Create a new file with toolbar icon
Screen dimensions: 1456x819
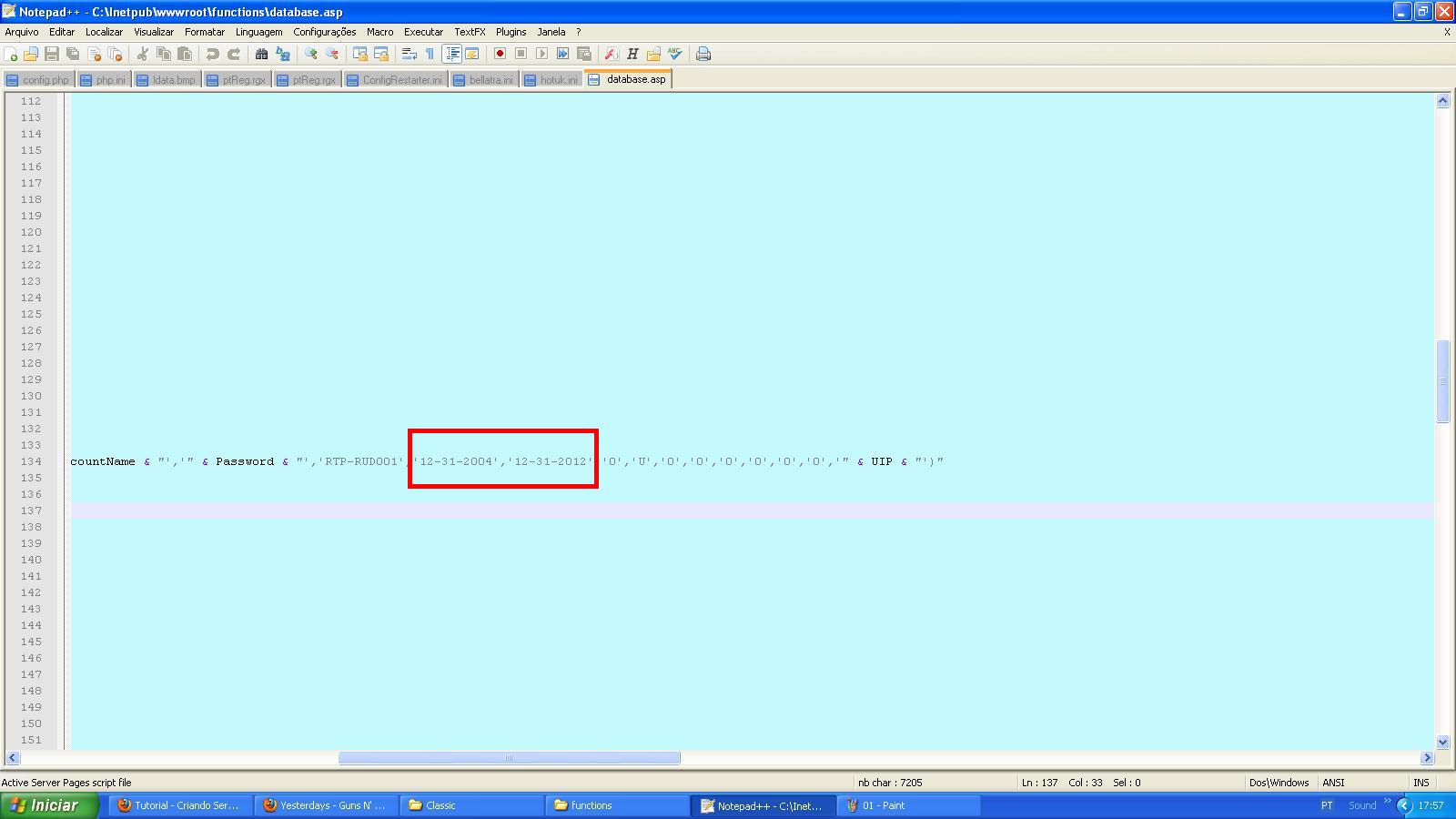11,54
